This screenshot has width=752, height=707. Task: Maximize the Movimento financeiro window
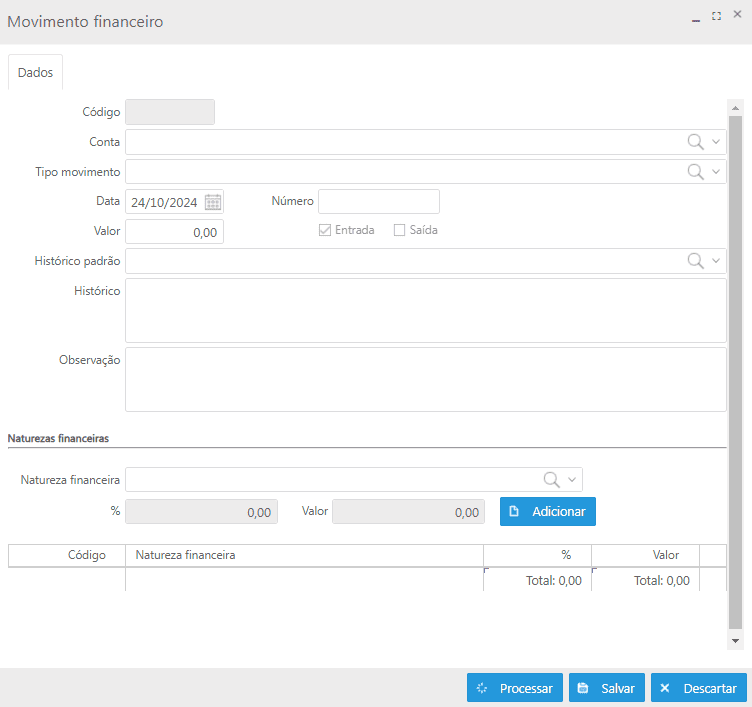point(717,17)
